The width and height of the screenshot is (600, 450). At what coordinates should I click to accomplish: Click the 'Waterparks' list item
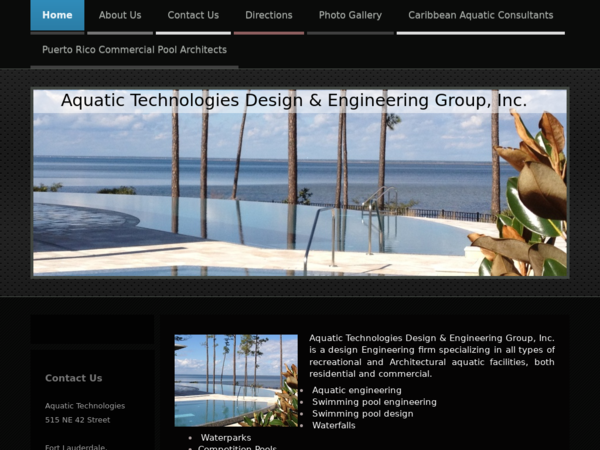click(x=226, y=438)
